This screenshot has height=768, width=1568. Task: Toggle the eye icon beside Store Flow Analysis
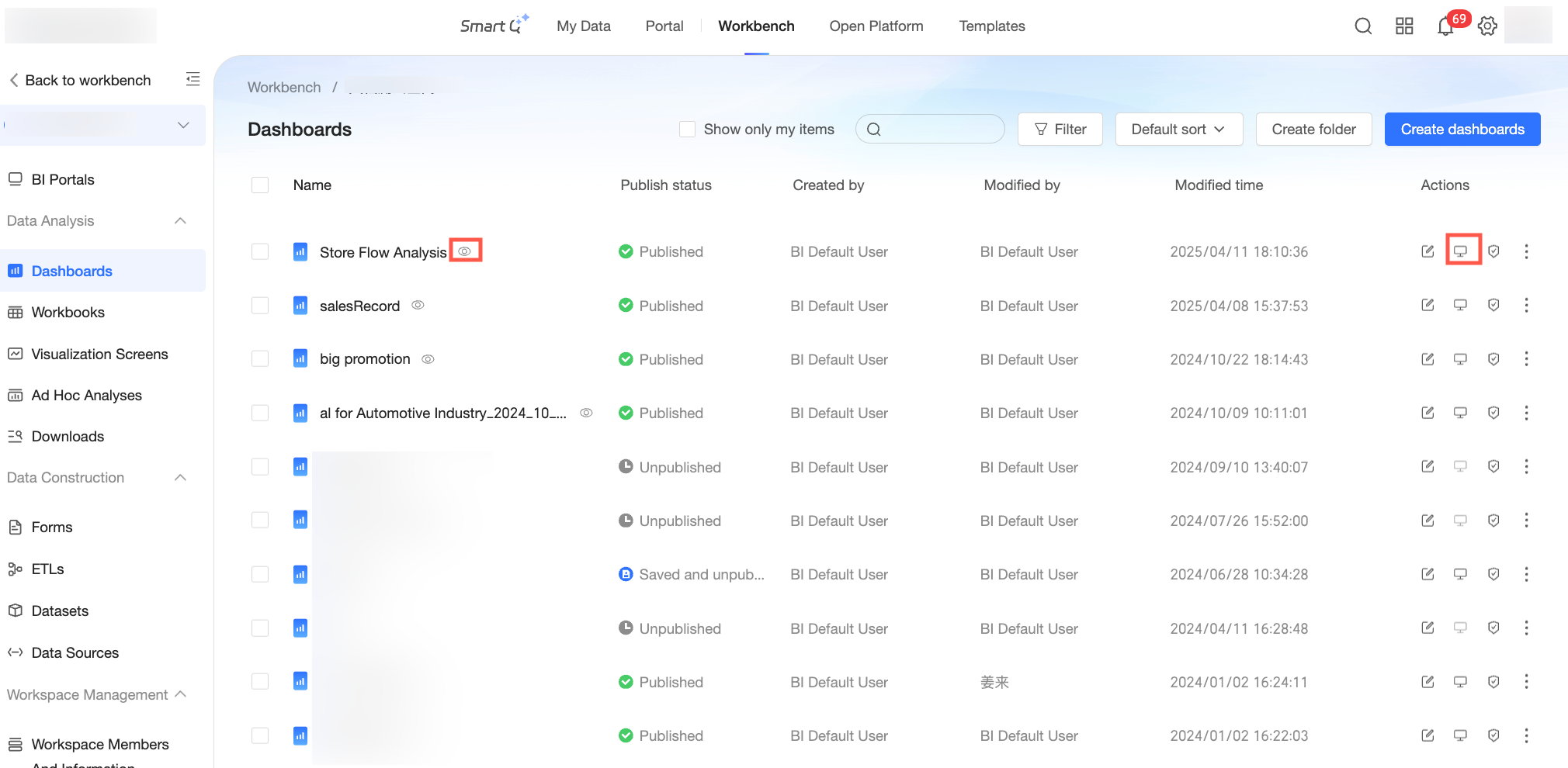pyautogui.click(x=465, y=251)
